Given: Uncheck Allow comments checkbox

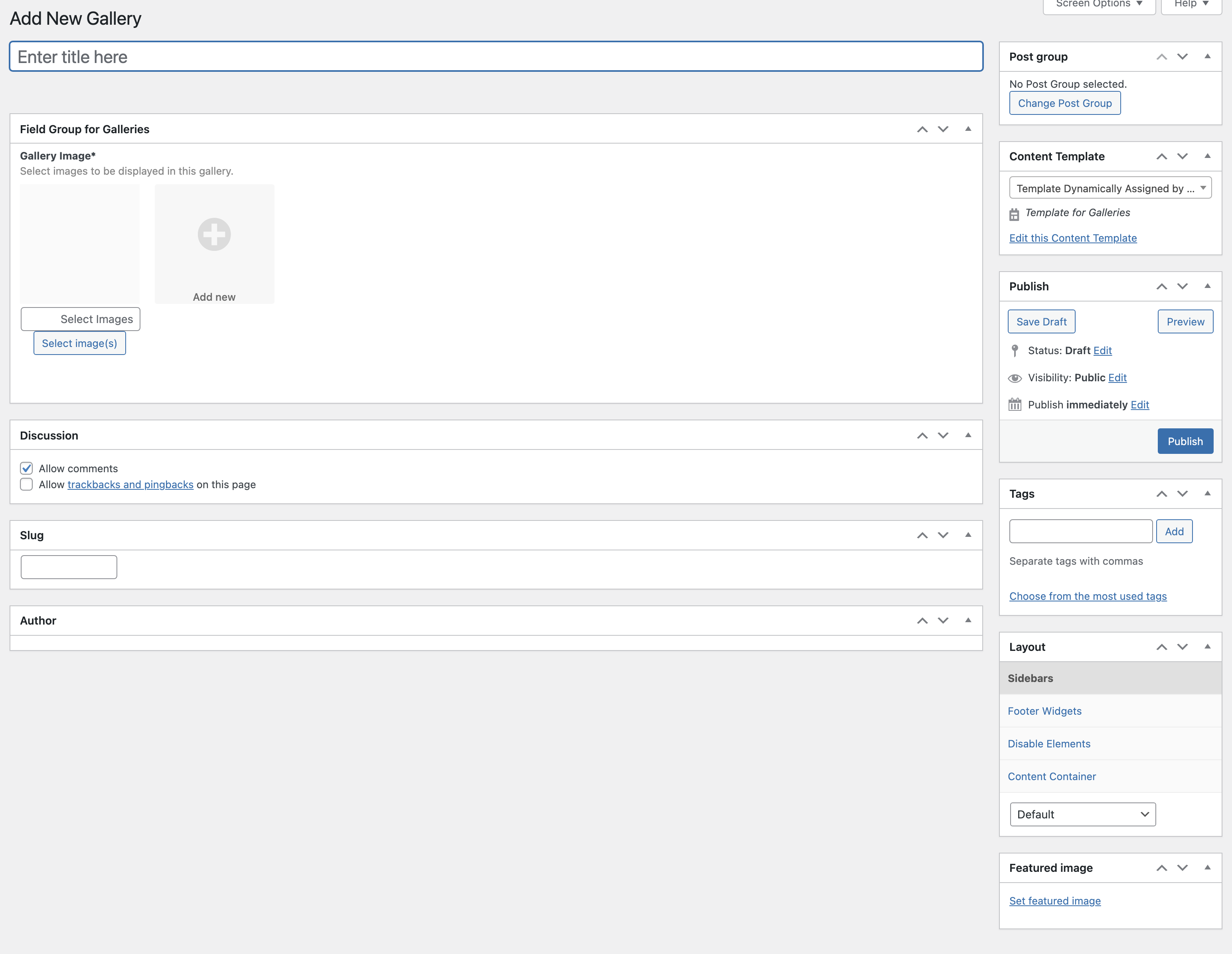Looking at the screenshot, I should pos(26,469).
